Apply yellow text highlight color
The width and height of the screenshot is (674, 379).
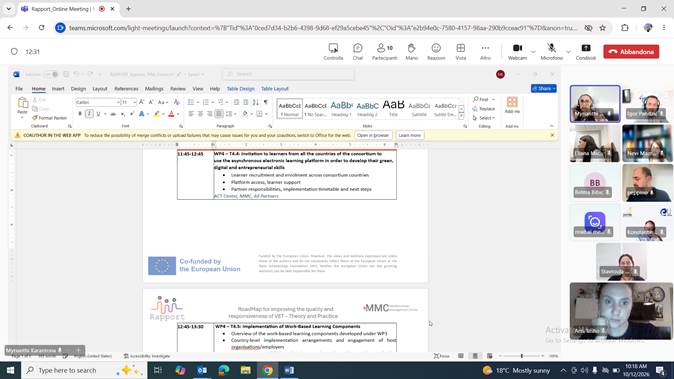coord(157,114)
